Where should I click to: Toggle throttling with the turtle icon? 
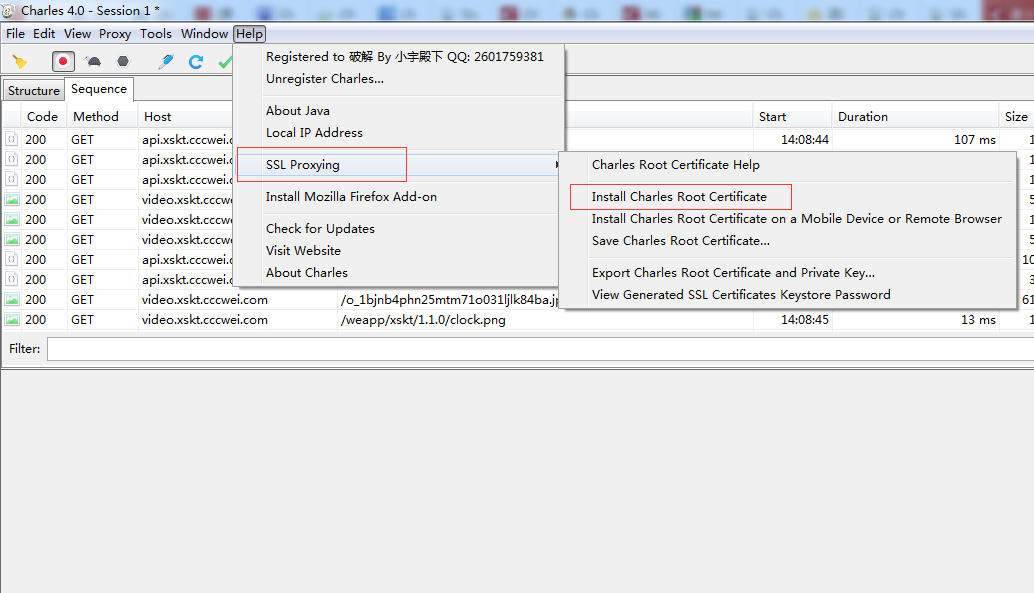tap(94, 61)
